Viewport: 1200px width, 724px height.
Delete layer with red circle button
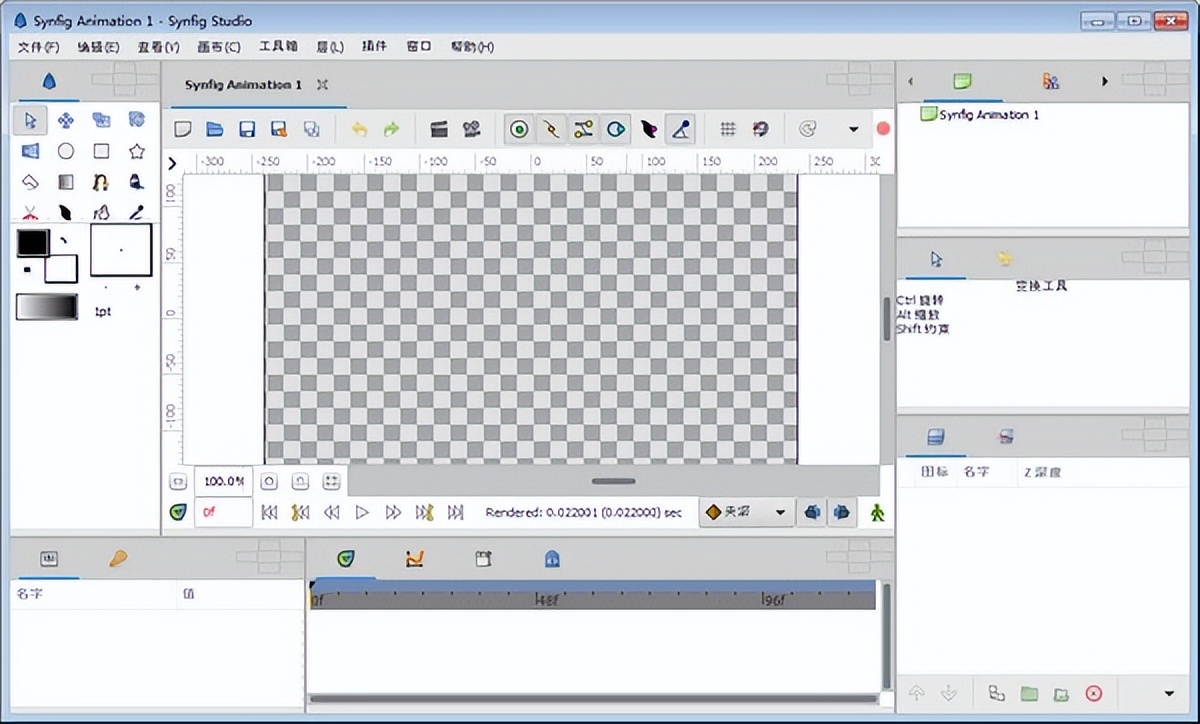coord(1093,694)
